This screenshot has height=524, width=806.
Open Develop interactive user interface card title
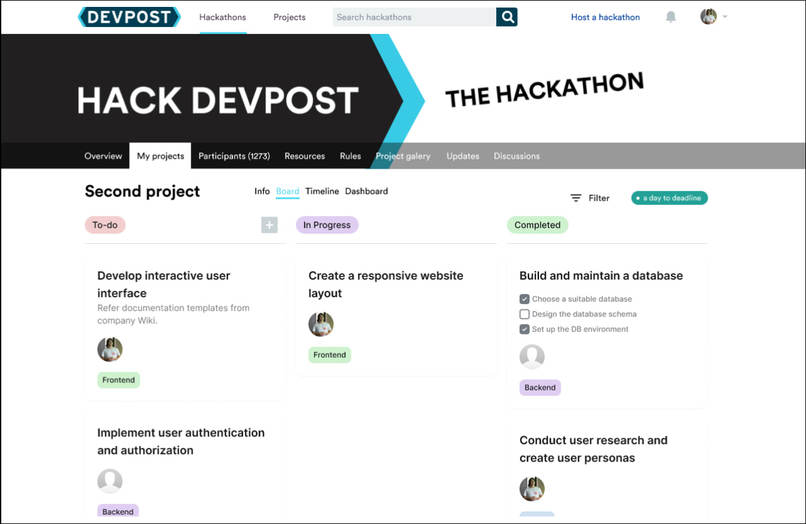[x=163, y=284]
